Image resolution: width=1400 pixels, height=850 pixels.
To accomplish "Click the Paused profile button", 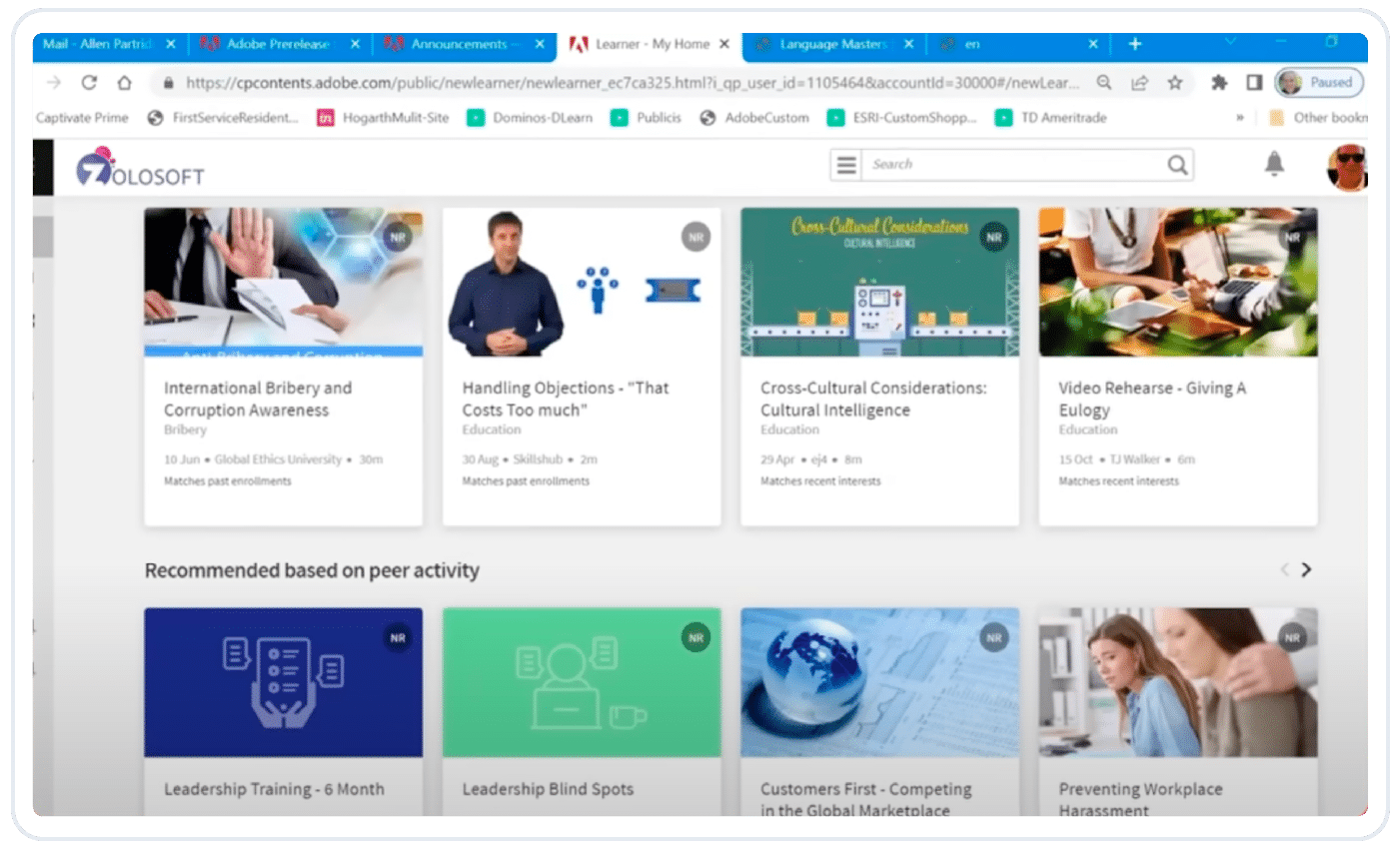I will 1319,83.
